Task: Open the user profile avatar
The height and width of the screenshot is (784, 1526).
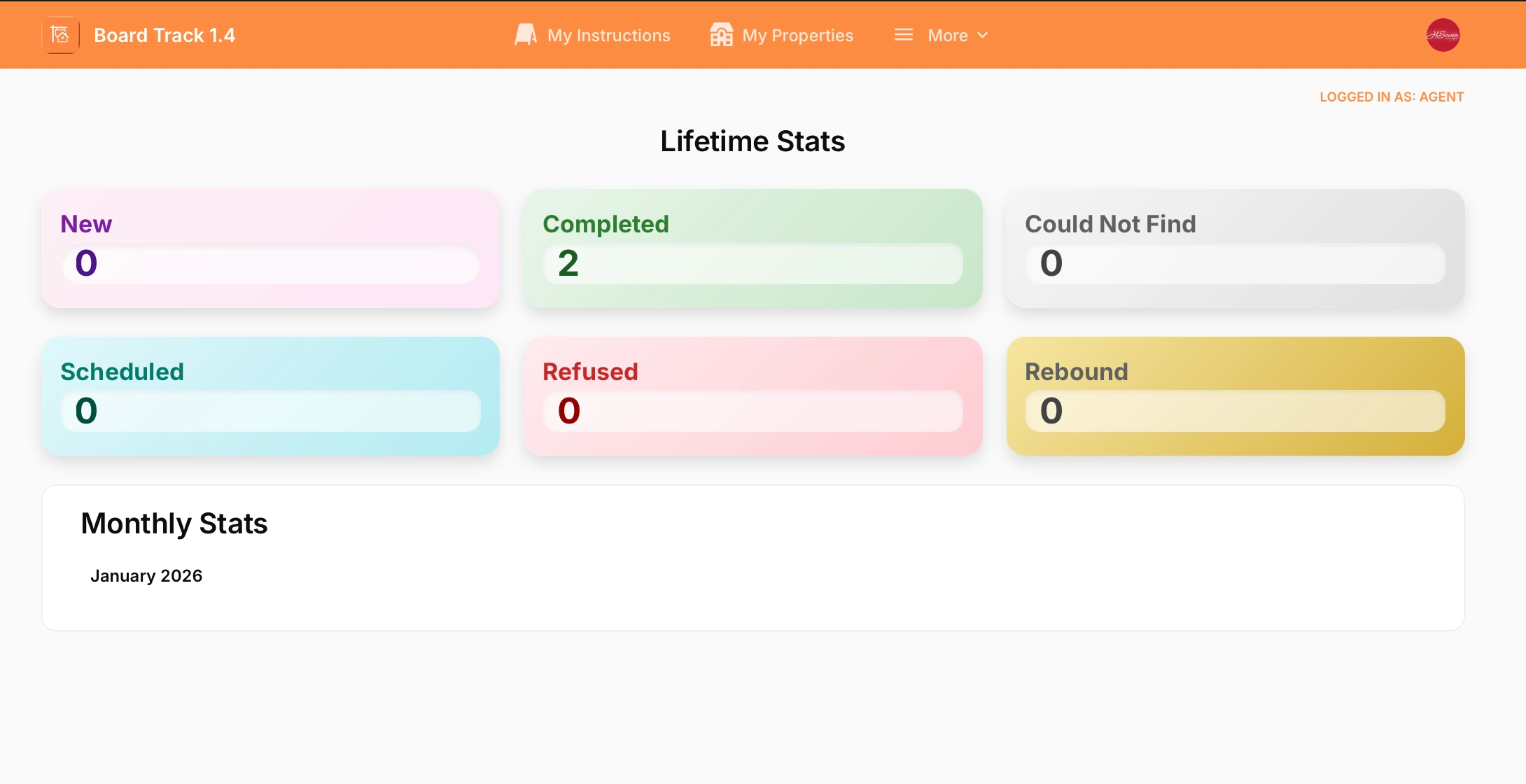Action: (1443, 35)
